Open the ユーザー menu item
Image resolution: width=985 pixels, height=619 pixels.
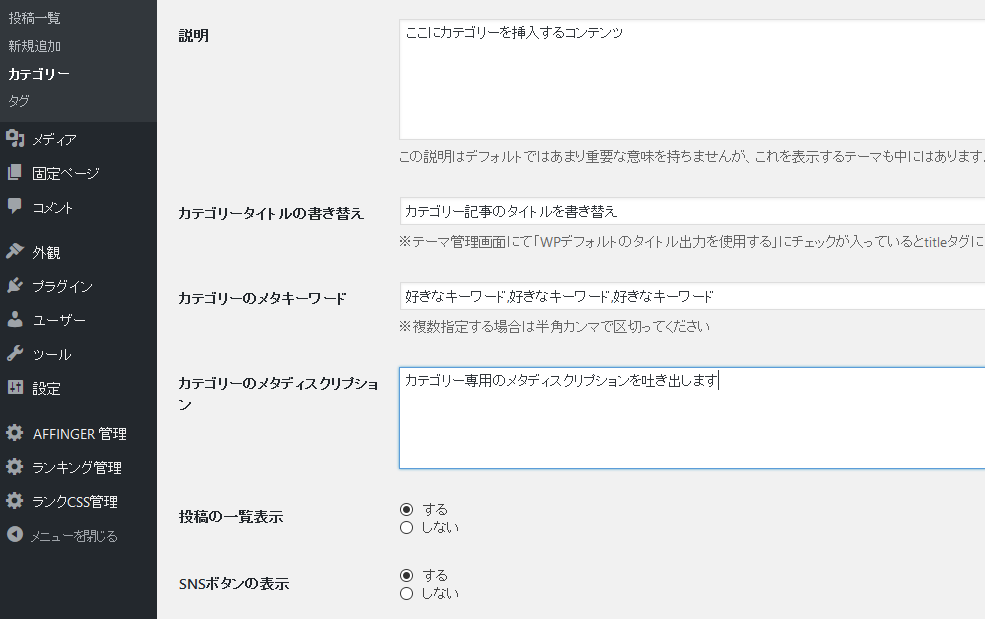click(x=59, y=320)
